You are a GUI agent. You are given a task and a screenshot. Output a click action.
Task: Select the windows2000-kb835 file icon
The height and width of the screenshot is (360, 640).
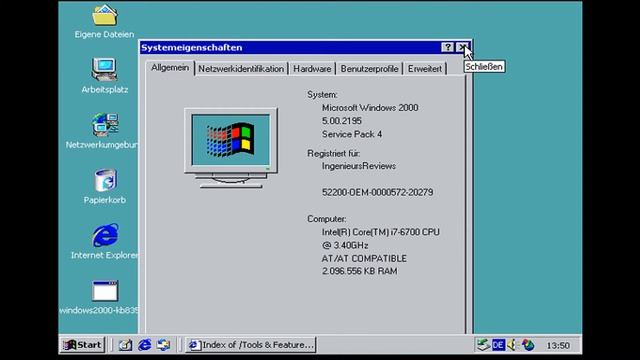tap(105, 291)
